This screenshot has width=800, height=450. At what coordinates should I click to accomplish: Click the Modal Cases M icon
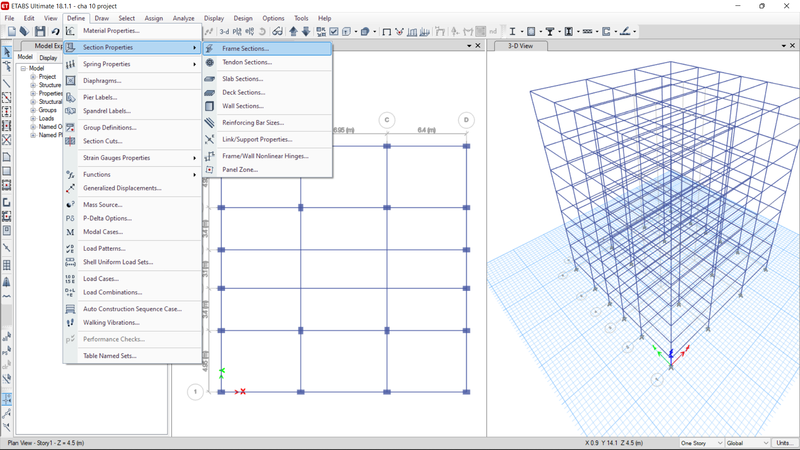click(70, 232)
